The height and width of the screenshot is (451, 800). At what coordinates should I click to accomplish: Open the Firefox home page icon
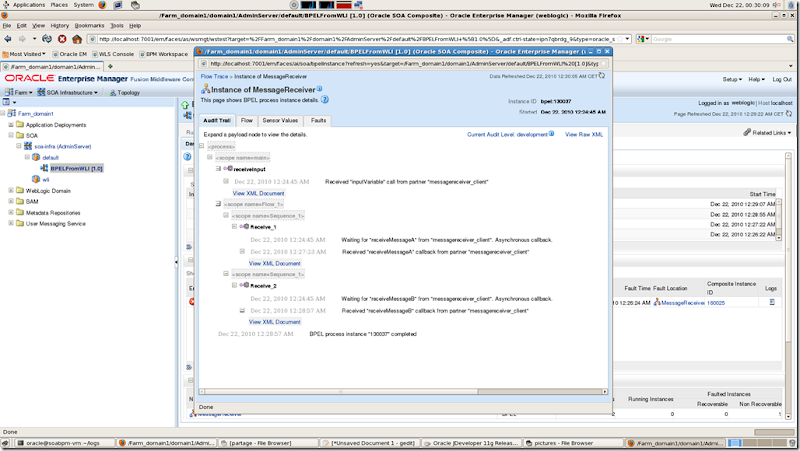[x=77, y=39]
